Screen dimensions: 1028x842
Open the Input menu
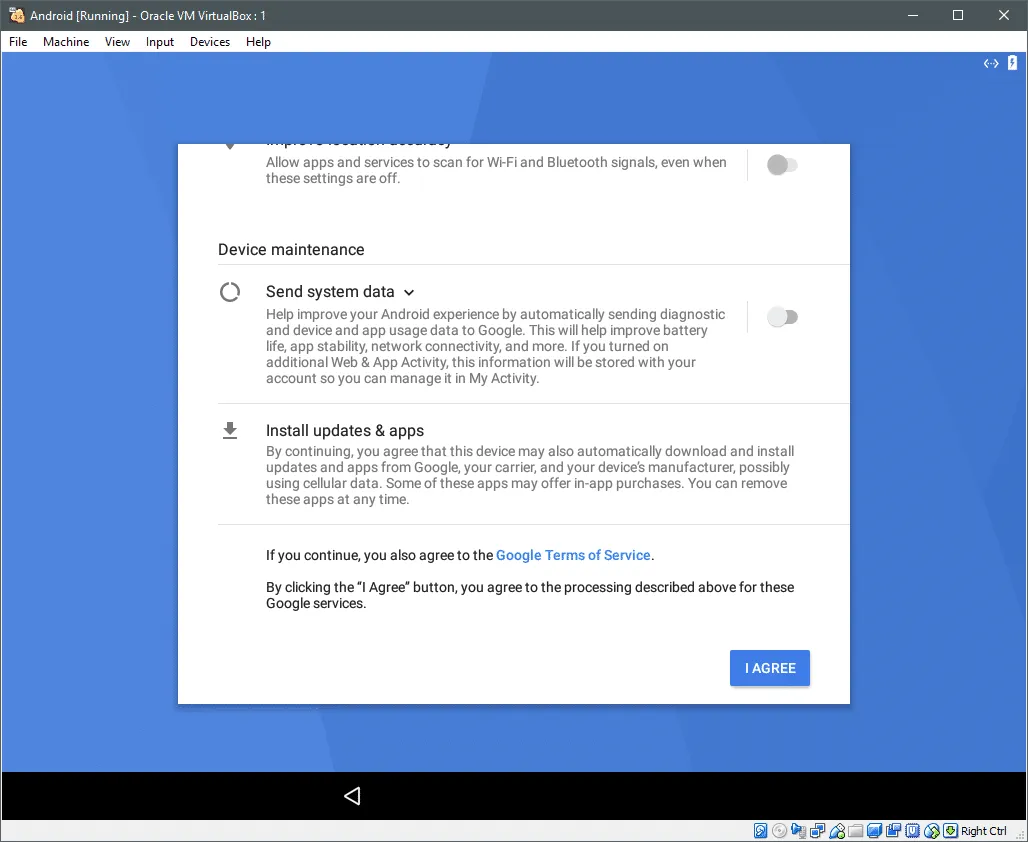(160, 42)
